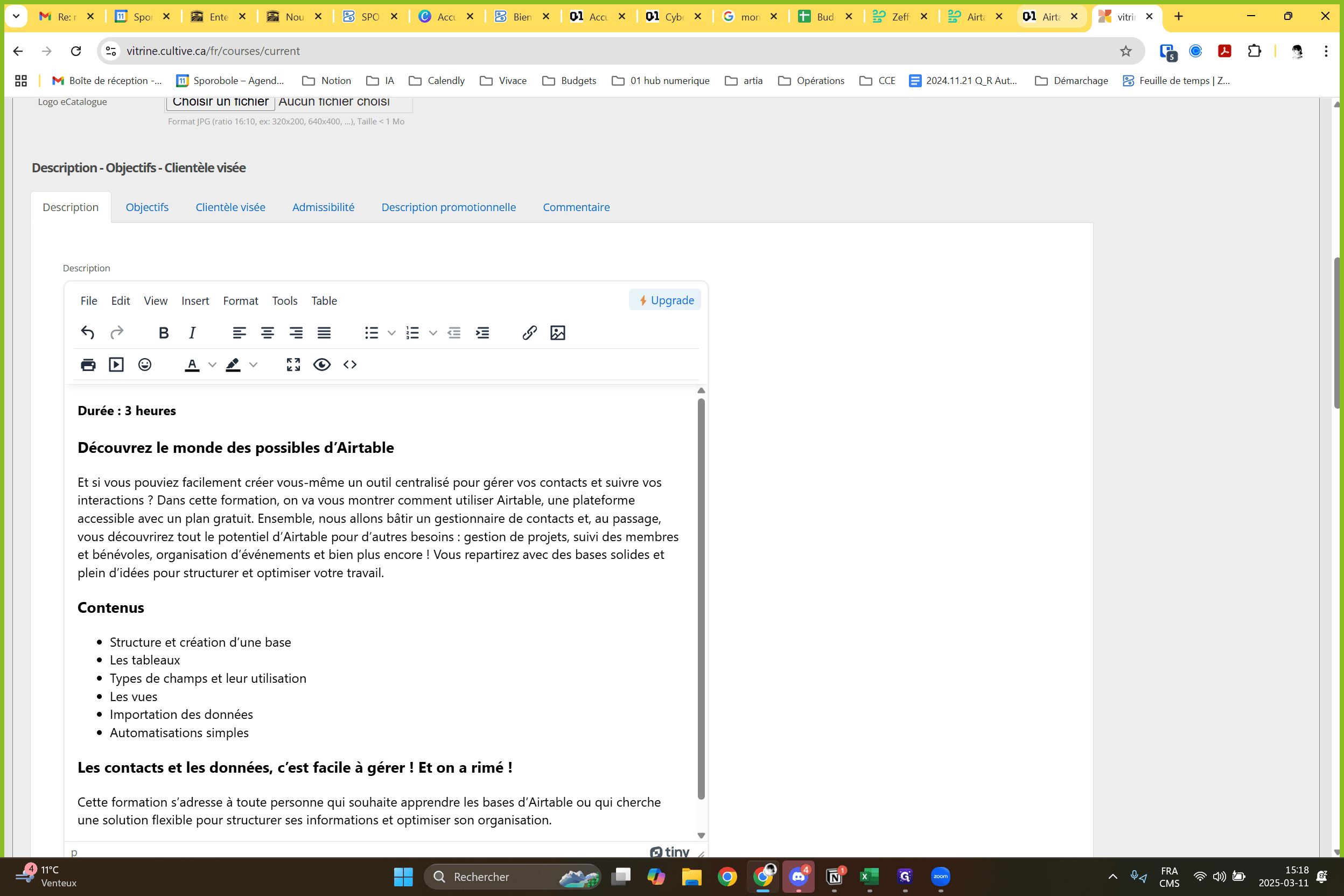Open bullet list style dropdown

[391, 333]
